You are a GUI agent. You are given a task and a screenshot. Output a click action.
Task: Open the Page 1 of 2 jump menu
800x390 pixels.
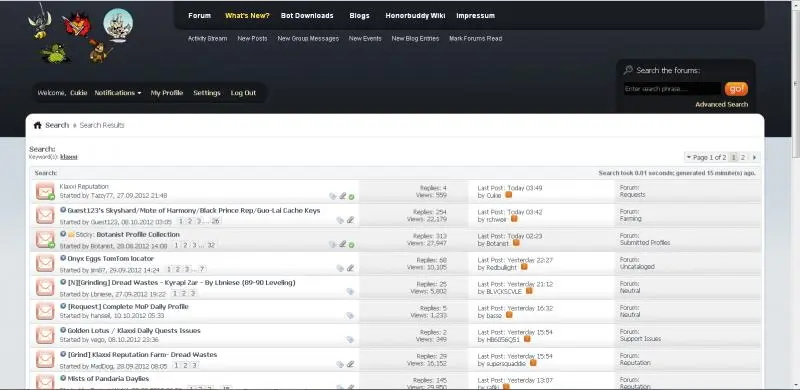706,157
